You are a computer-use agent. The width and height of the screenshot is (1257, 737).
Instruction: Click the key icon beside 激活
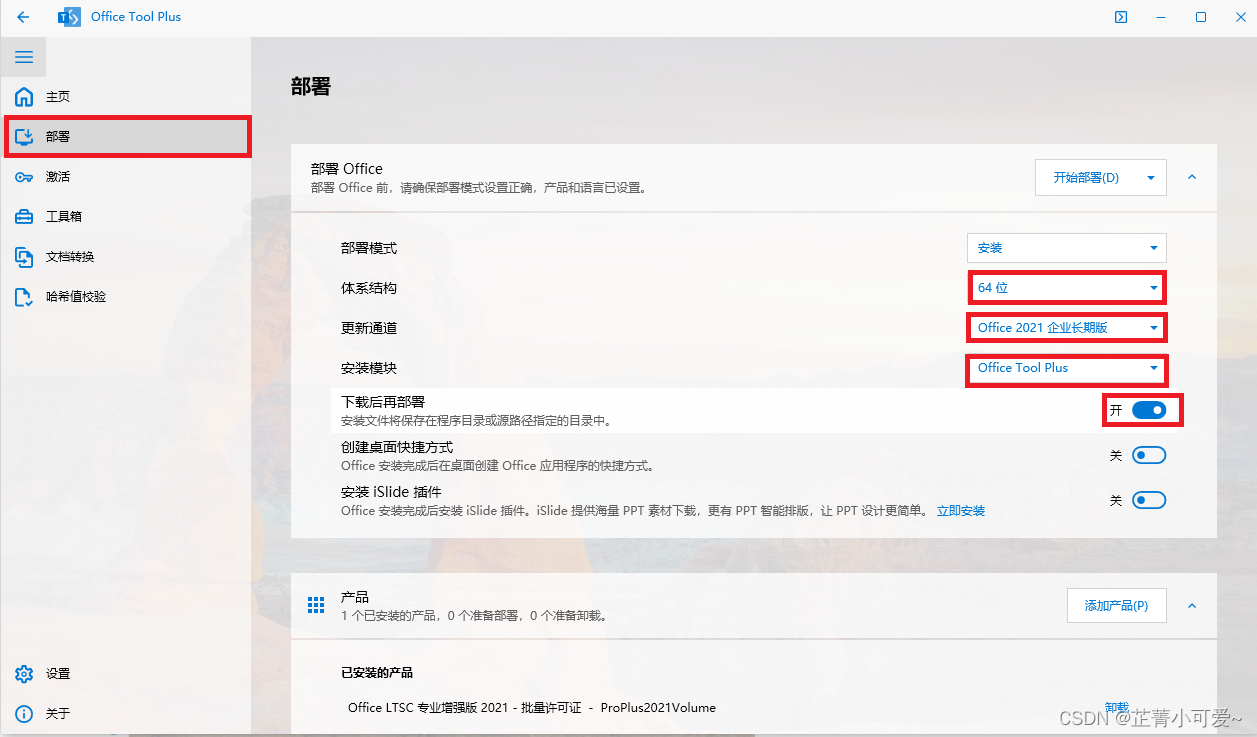pyautogui.click(x=24, y=177)
